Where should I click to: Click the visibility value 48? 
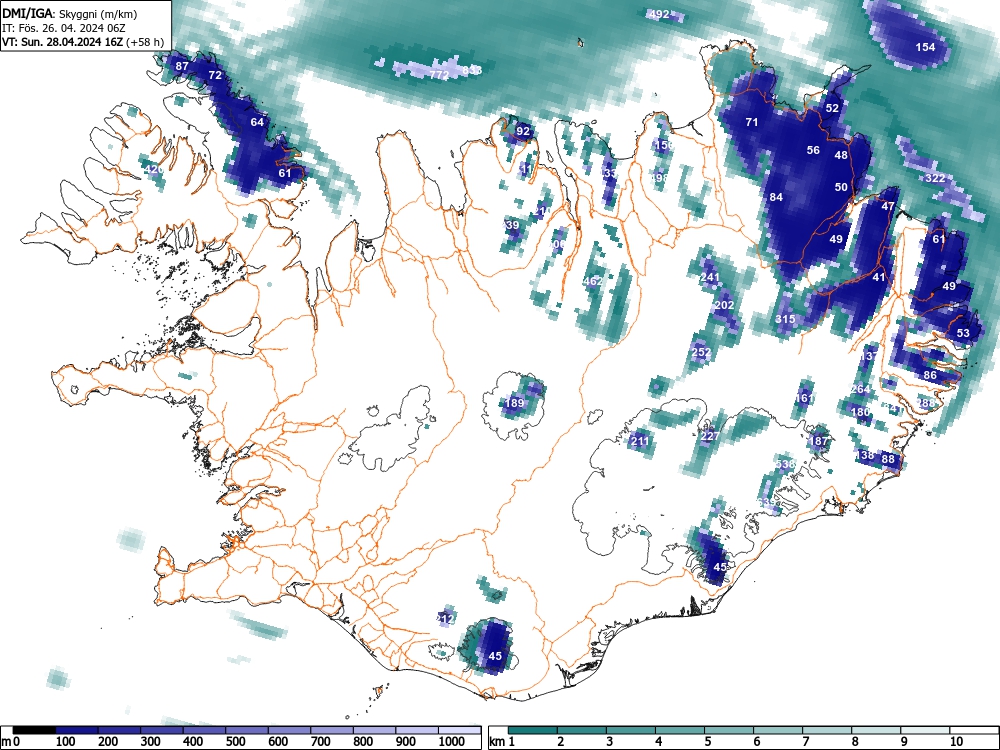(841, 155)
